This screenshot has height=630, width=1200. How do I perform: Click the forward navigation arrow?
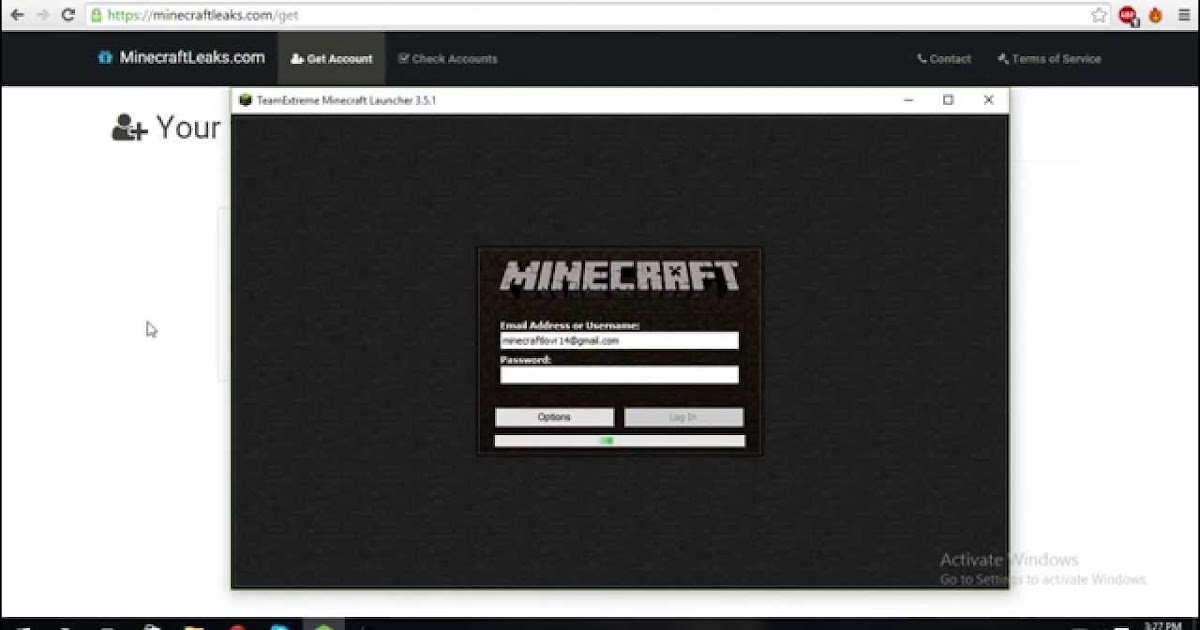42,14
